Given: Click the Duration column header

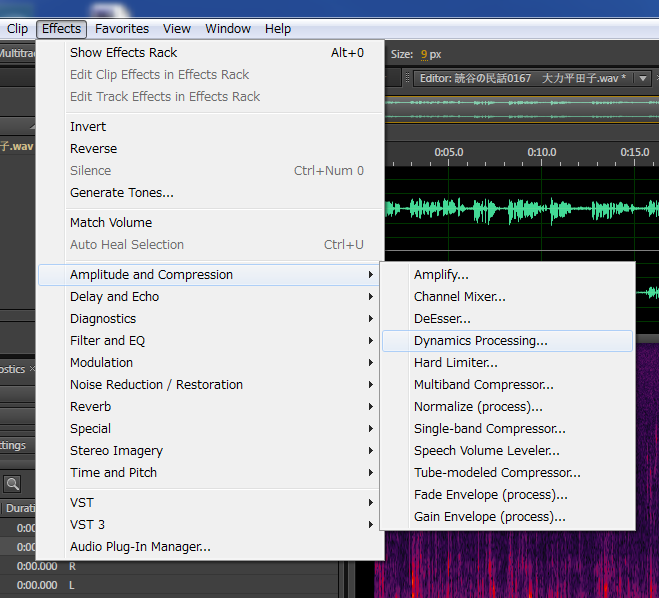Looking at the screenshot, I should (x=19, y=508).
